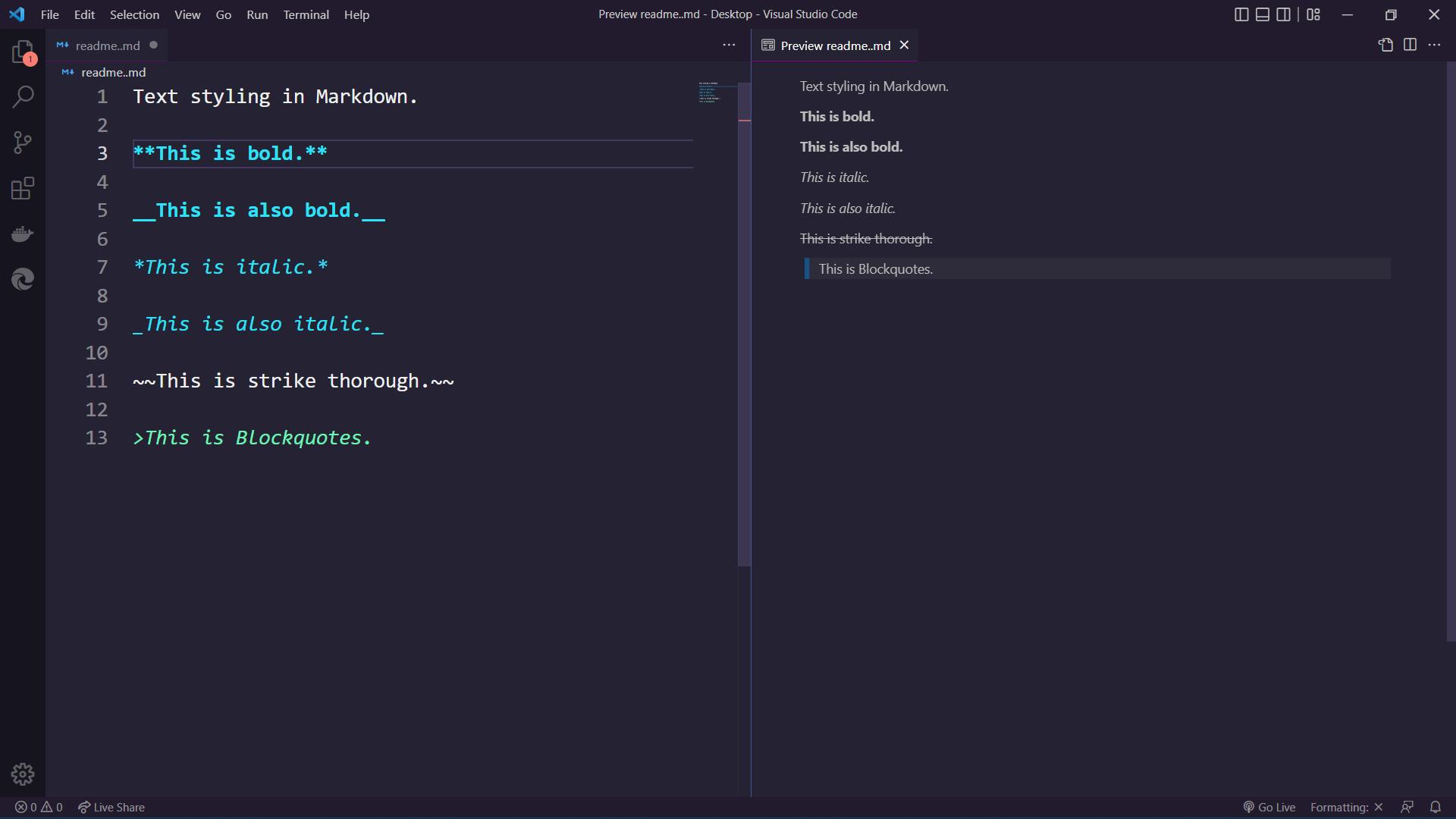Screen dimensions: 1456x819
Task: Restore down the VS Code window
Action: coord(1391,14)
